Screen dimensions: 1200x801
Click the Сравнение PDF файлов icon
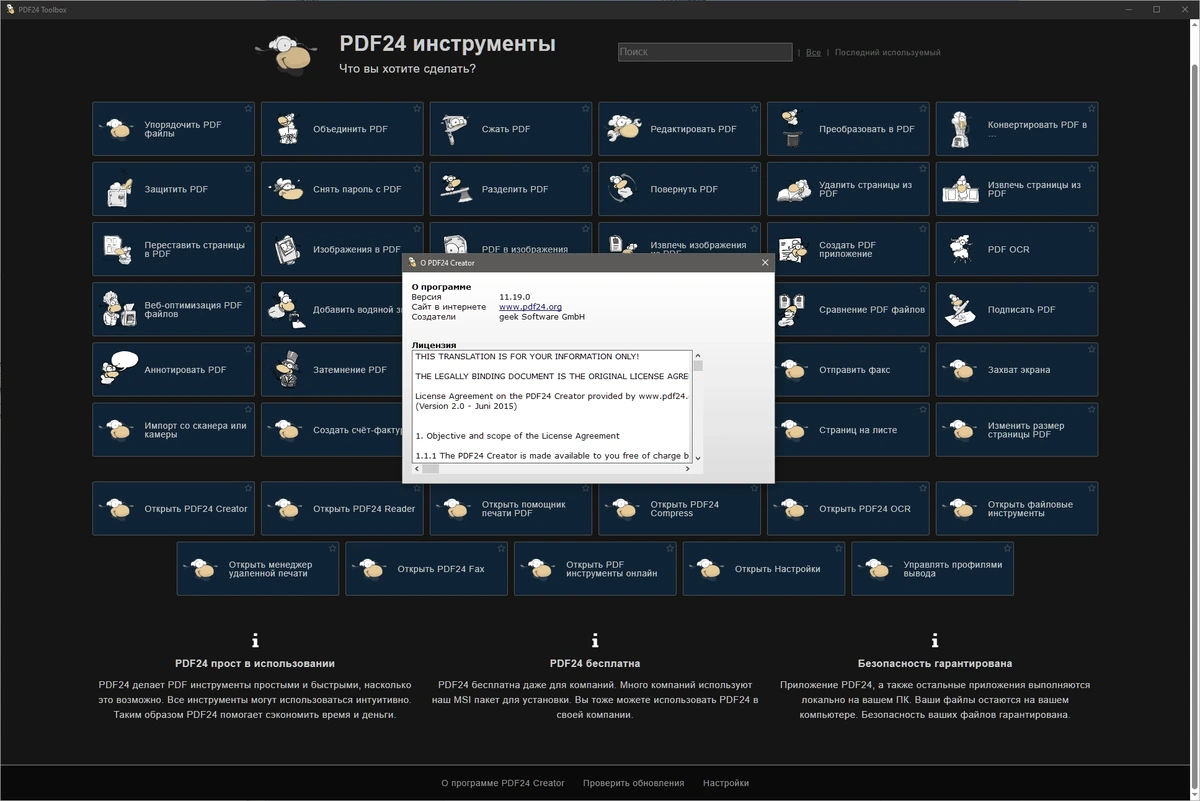(793, 309)
